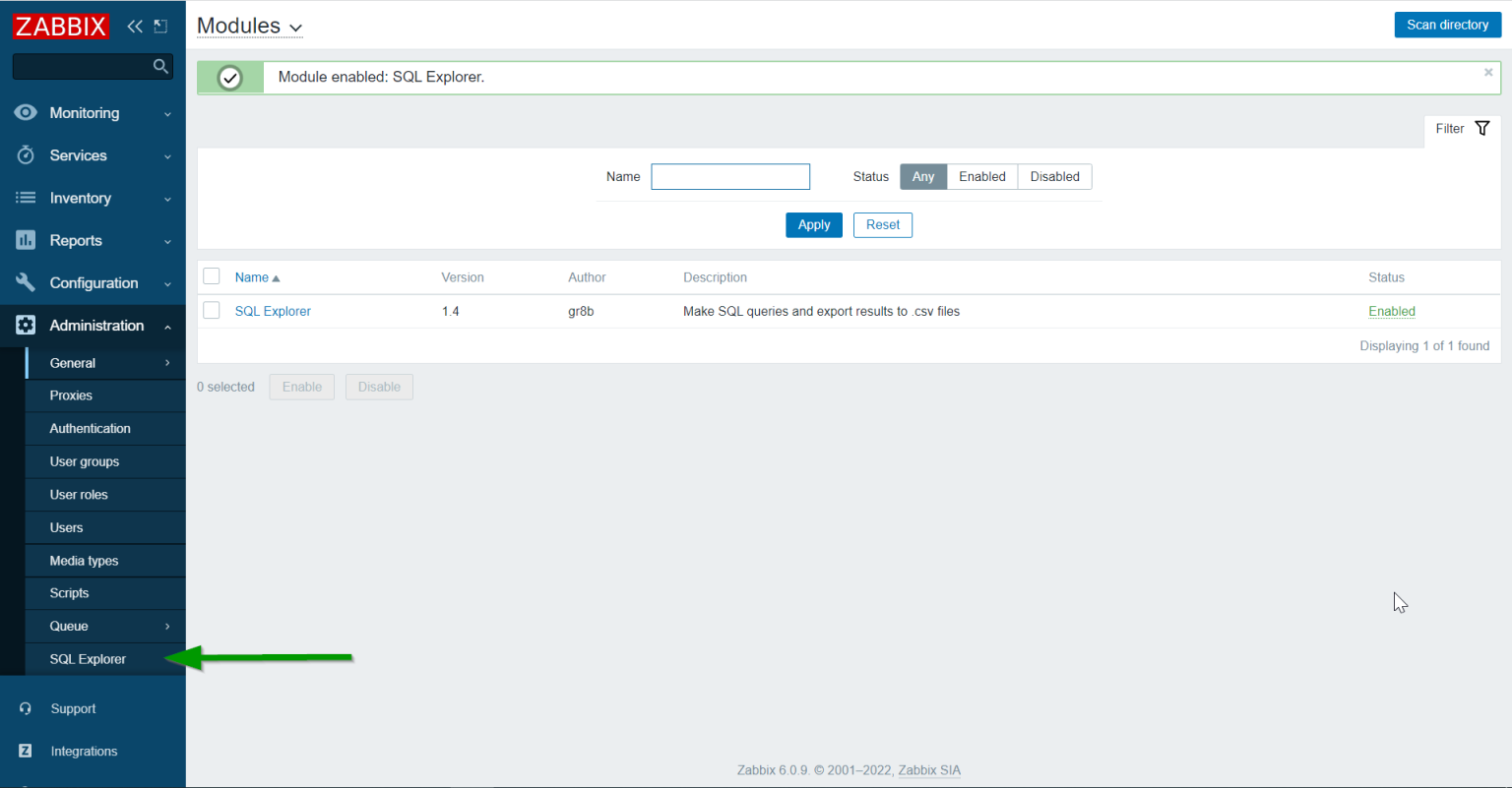Select the Services clock icon
Image resolution: width=1512 pixels, height=788 pixels.
pyautogui.click(x=26, y=154)
